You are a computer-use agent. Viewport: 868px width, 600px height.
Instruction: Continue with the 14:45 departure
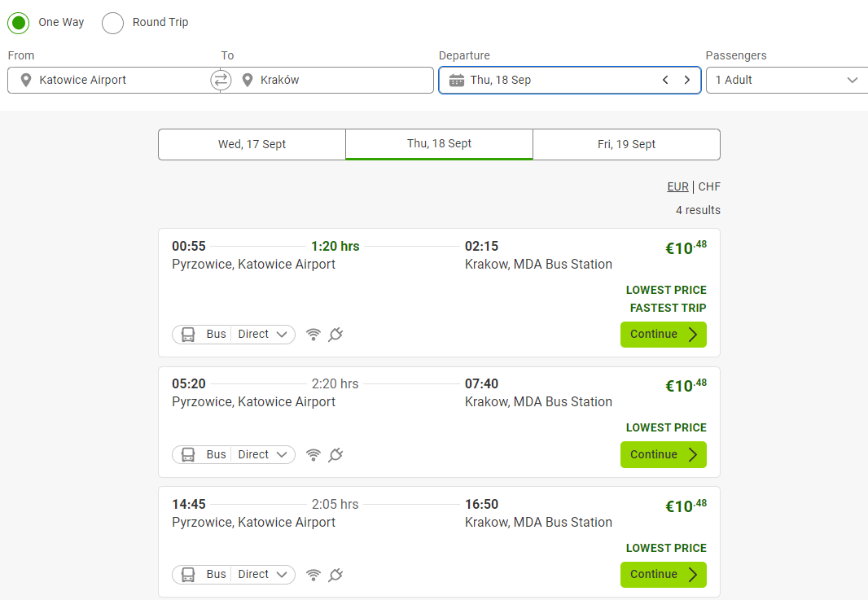[663, 575]
